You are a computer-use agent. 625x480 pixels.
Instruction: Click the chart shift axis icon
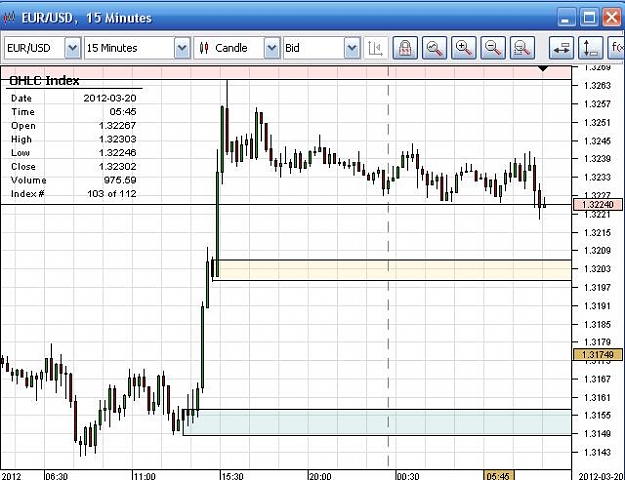(x=375, y=48)
